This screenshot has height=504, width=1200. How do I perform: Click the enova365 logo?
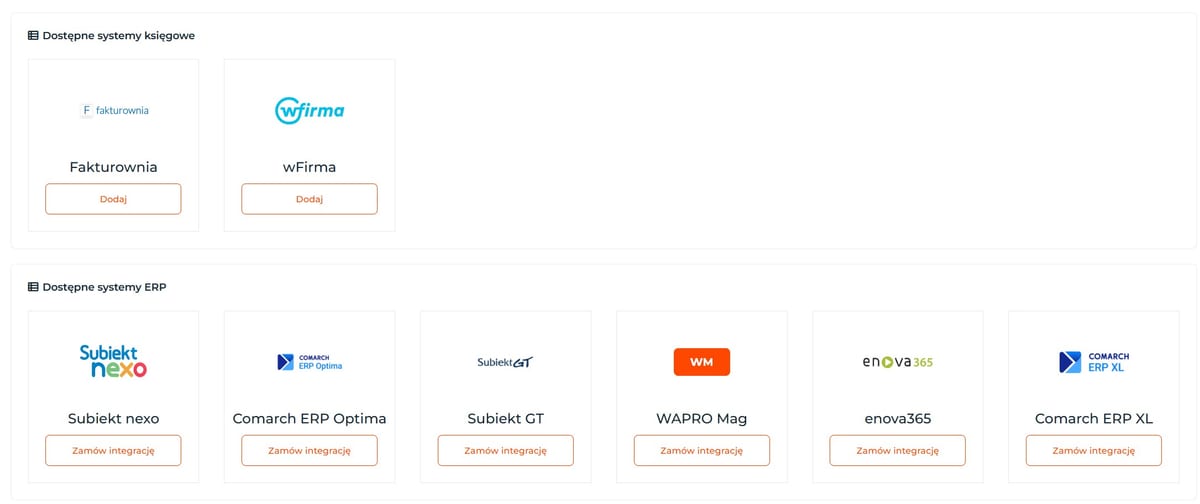point(897,362)
